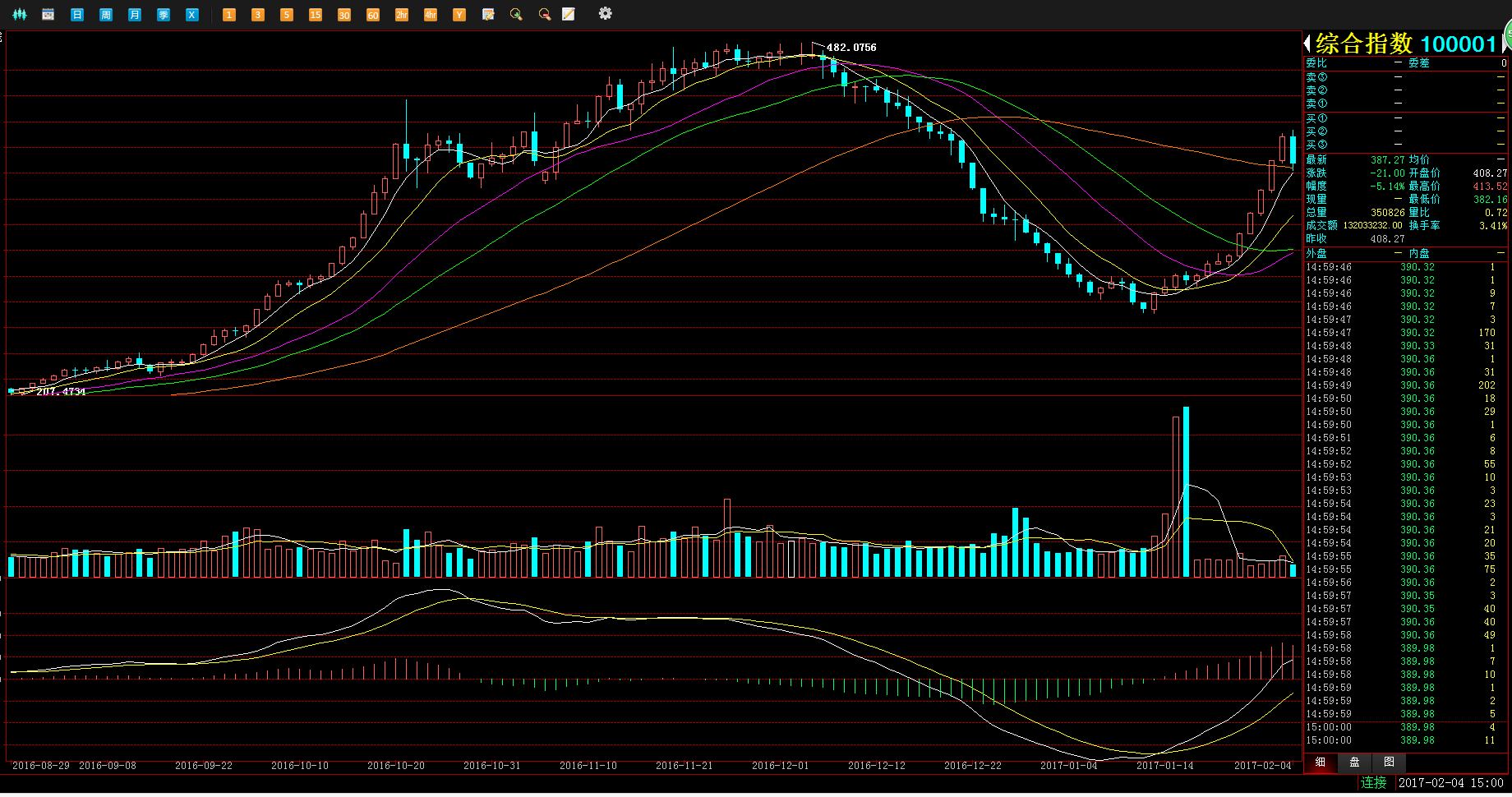Click the 卖③ order book row
The image size is (1512, 797).
tap(1406, 77)
